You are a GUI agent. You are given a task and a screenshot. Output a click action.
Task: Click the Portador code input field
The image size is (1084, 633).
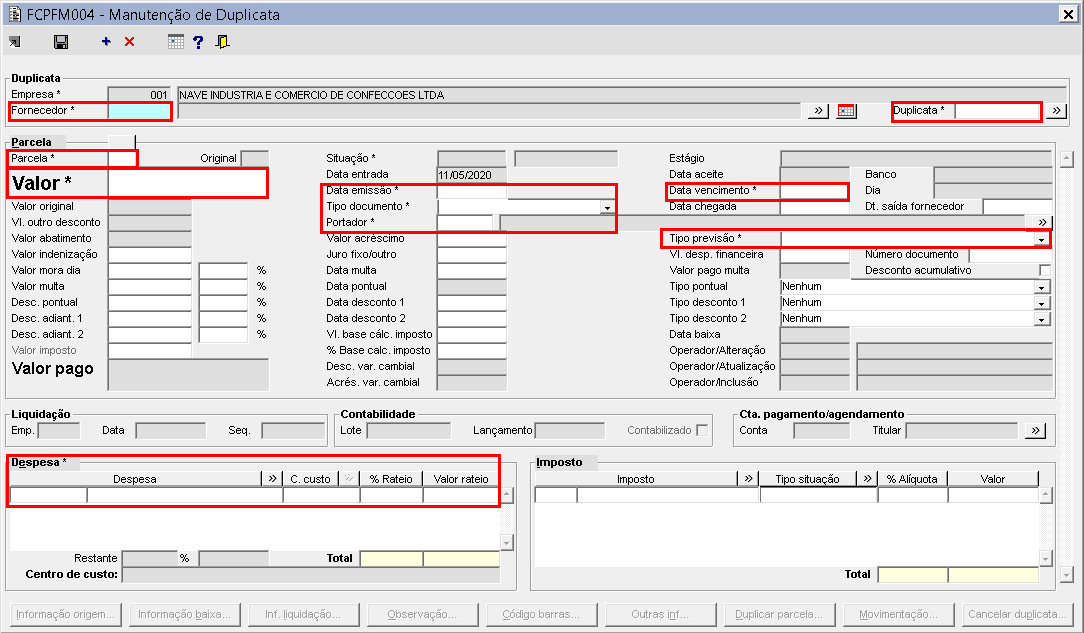pos(465,223)
